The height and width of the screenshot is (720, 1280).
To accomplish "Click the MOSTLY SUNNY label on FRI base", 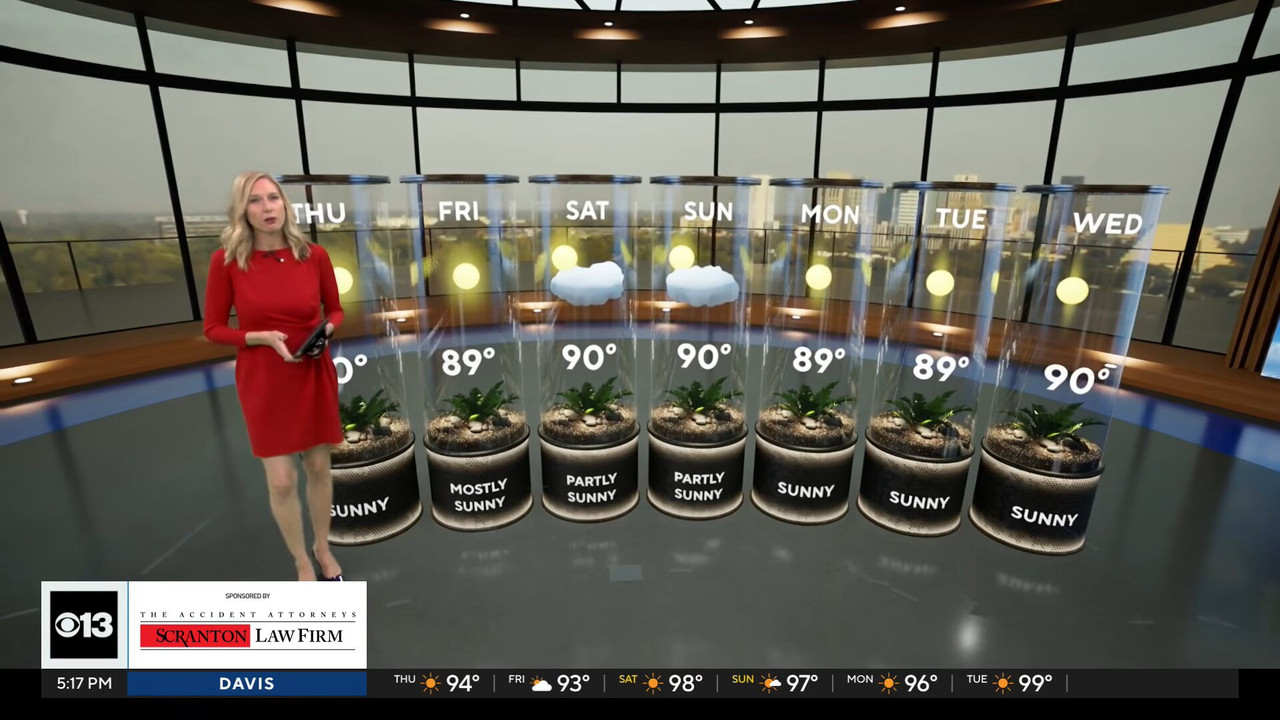I will coord(479,496).
